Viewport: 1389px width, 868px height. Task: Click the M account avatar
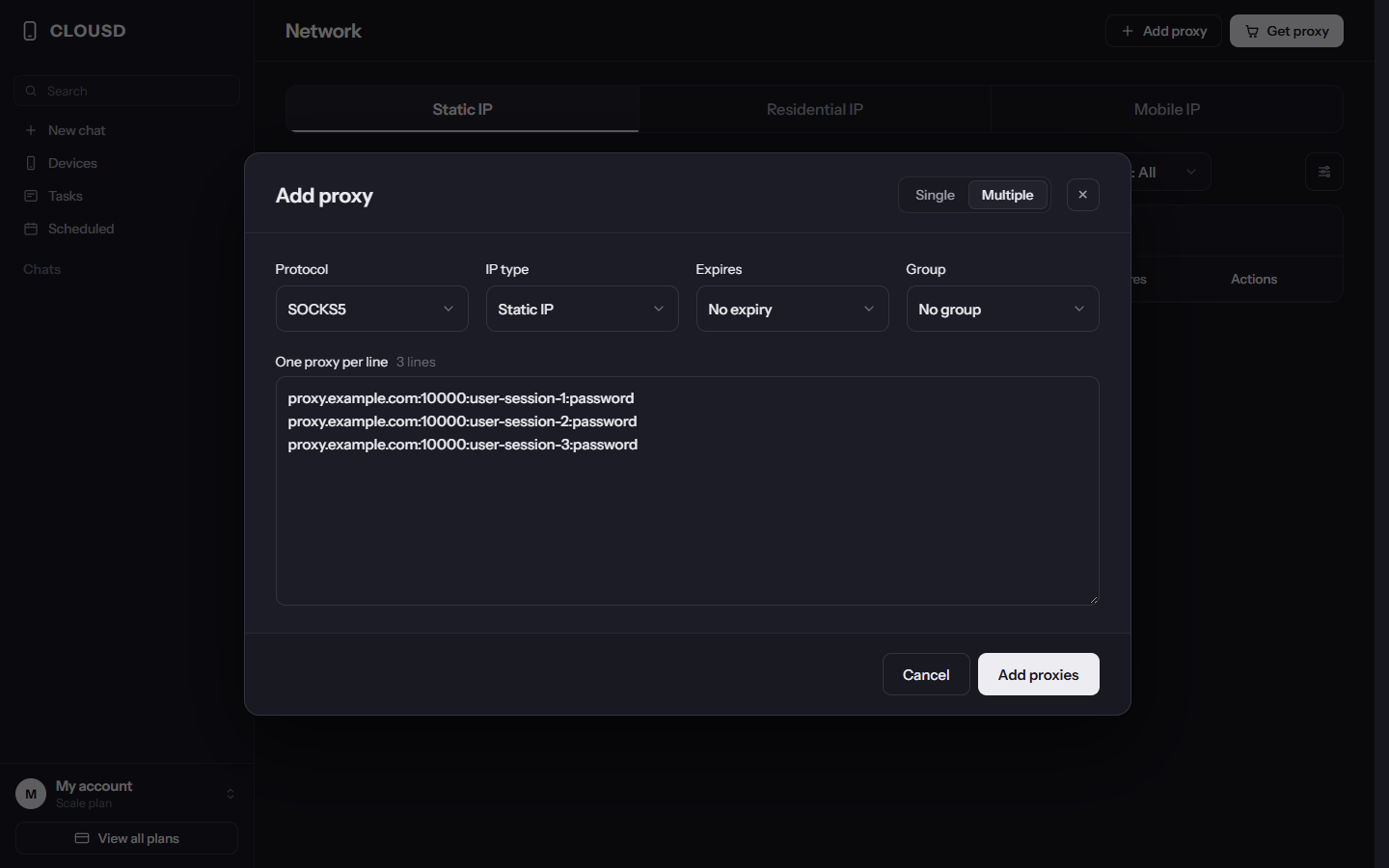31,794
